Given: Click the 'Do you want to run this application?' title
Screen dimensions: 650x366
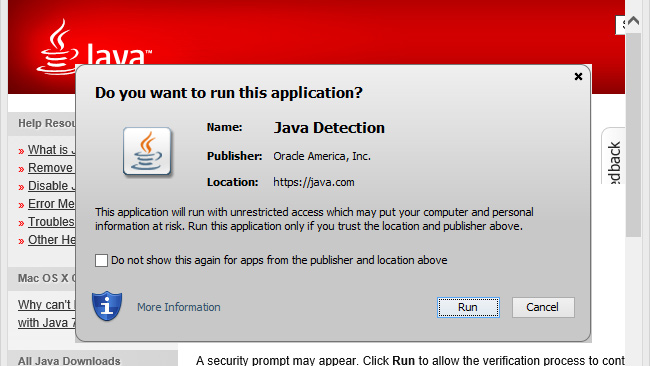Looking at the screenshot, I should click(229, 93).
